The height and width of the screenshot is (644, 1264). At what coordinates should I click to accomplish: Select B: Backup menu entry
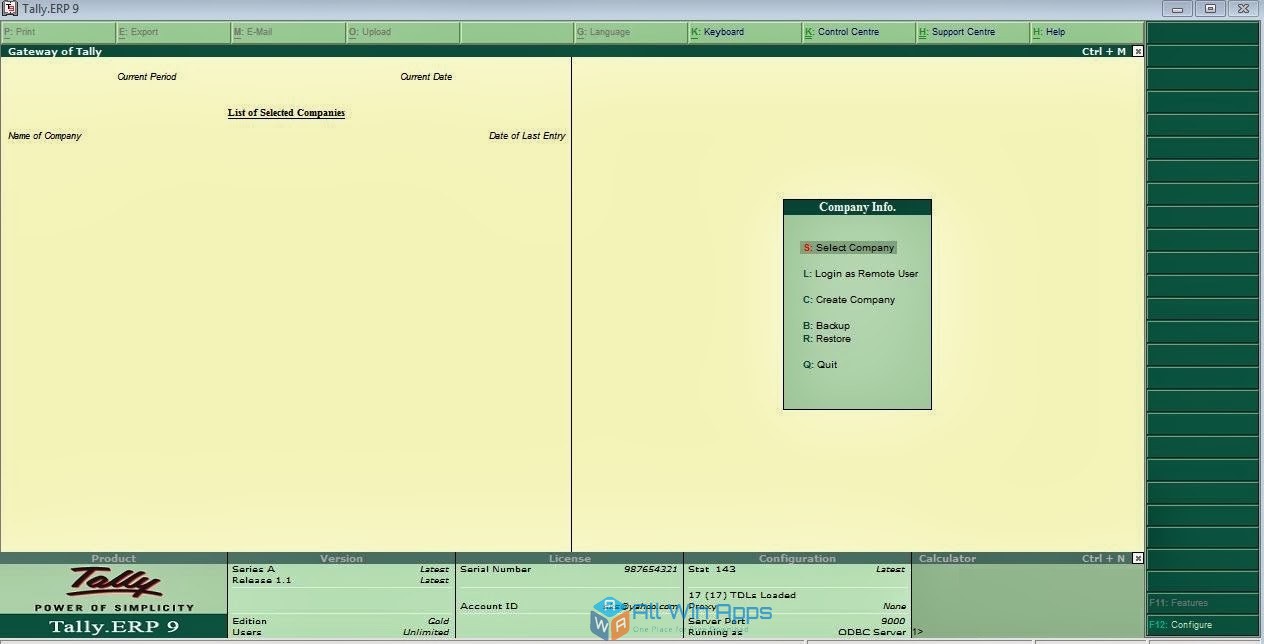[x=826, y=326]
